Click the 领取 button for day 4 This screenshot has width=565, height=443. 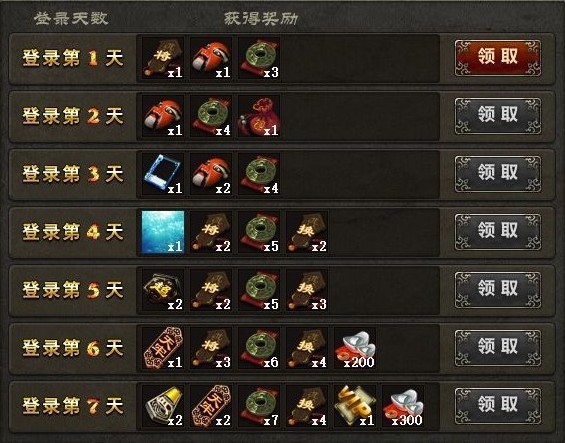[498, 232]
